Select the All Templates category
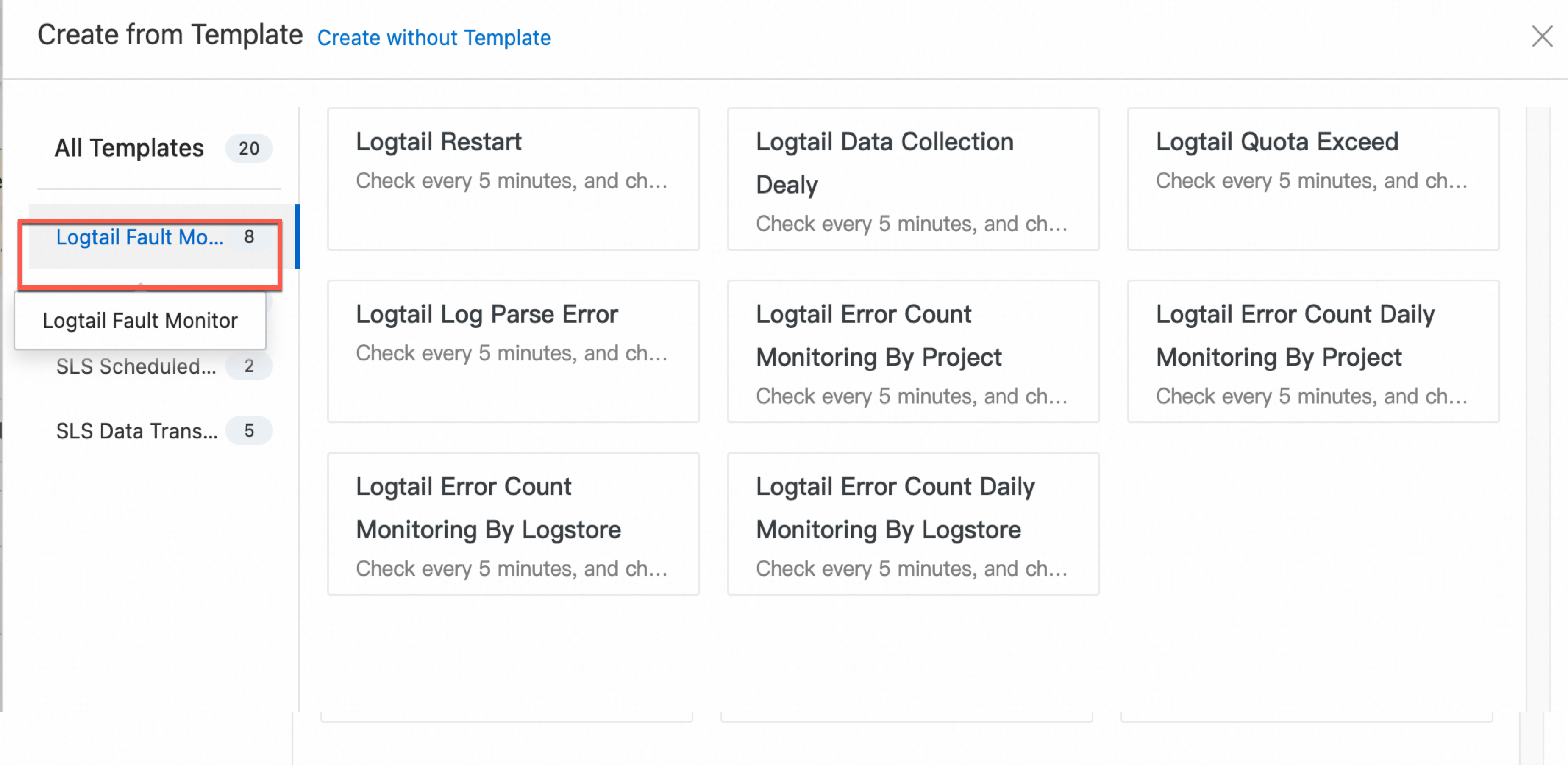The image size is (1568, 765). pyautogui.click(x=129, y=148)
